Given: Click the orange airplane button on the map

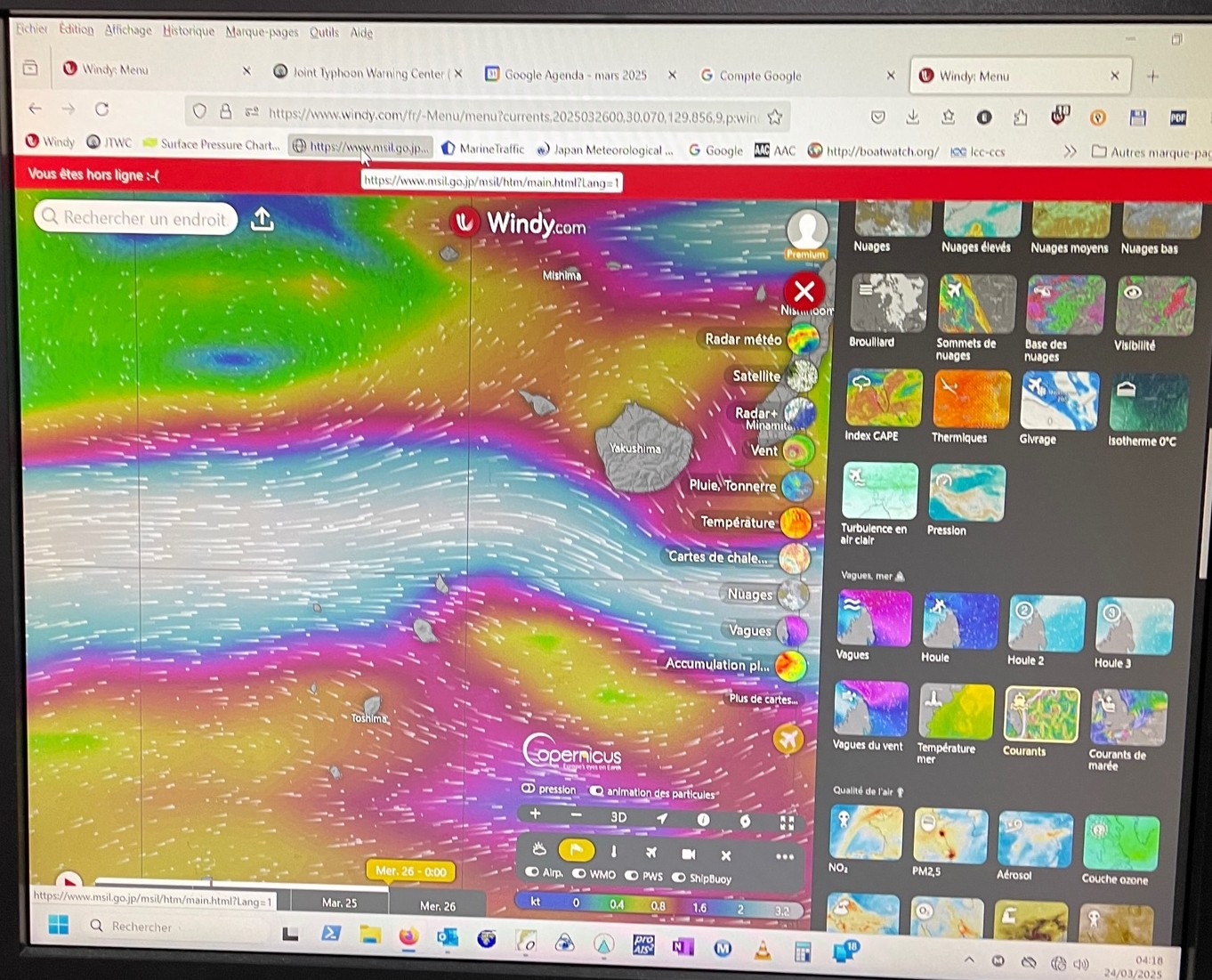Looking at the screenshot, I should (788, 739).
